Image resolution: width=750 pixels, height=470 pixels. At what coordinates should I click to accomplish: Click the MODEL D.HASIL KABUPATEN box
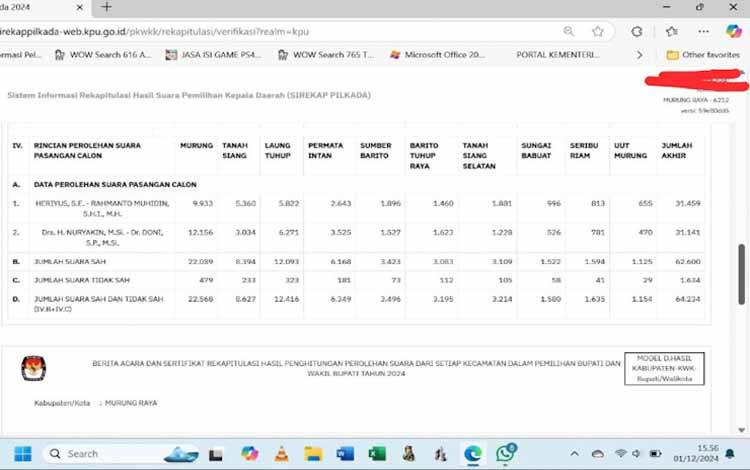[664, 369]
